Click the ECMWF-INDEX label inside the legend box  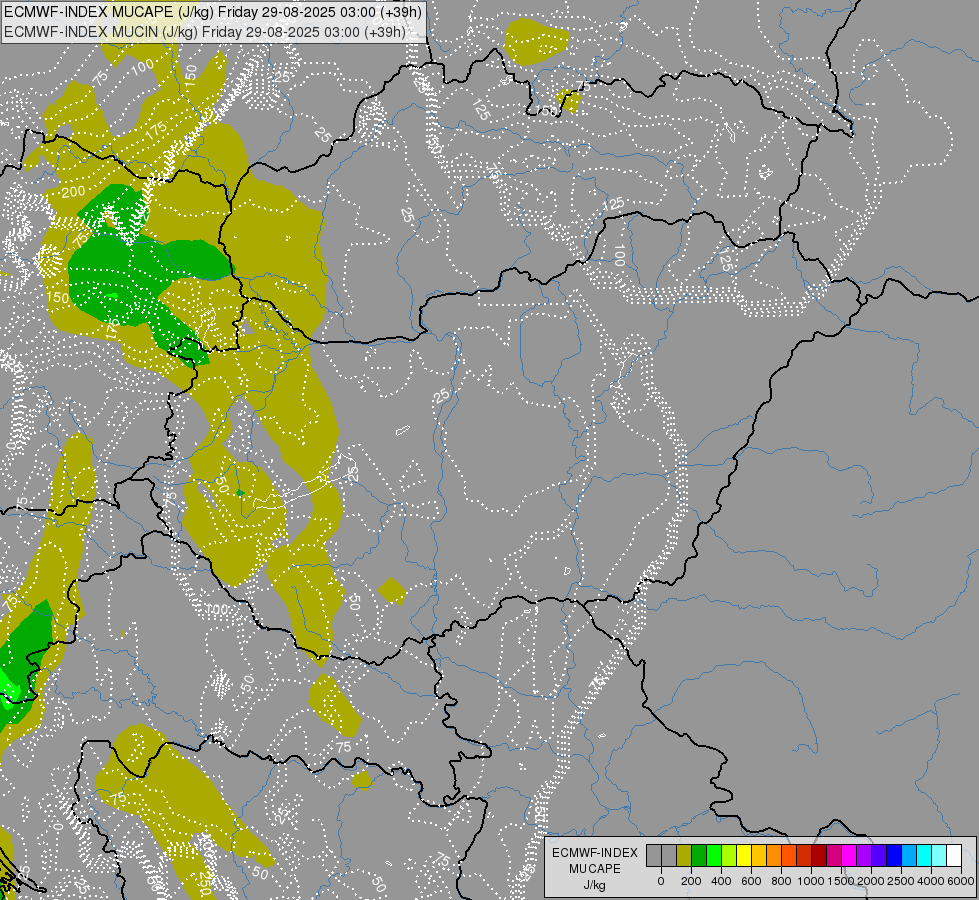595,853
